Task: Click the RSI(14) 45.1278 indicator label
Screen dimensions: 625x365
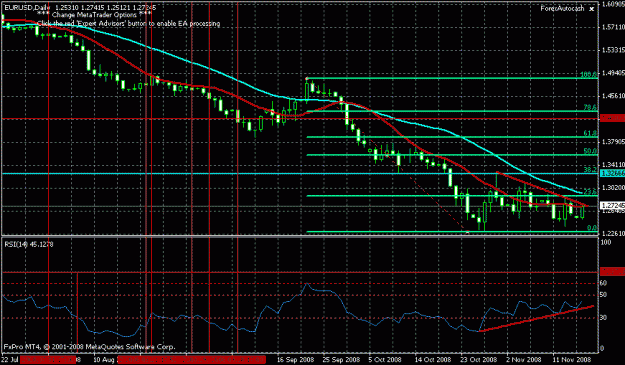Action: coord(29,244)
